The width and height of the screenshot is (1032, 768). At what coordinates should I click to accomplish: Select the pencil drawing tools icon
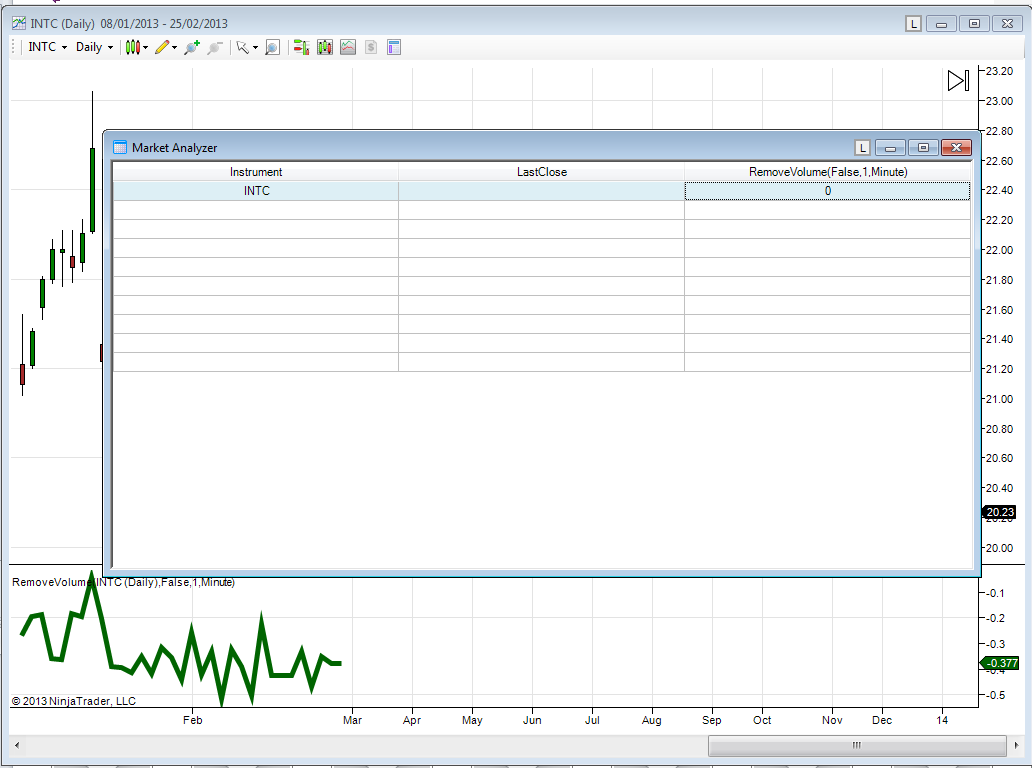point(164,47)
